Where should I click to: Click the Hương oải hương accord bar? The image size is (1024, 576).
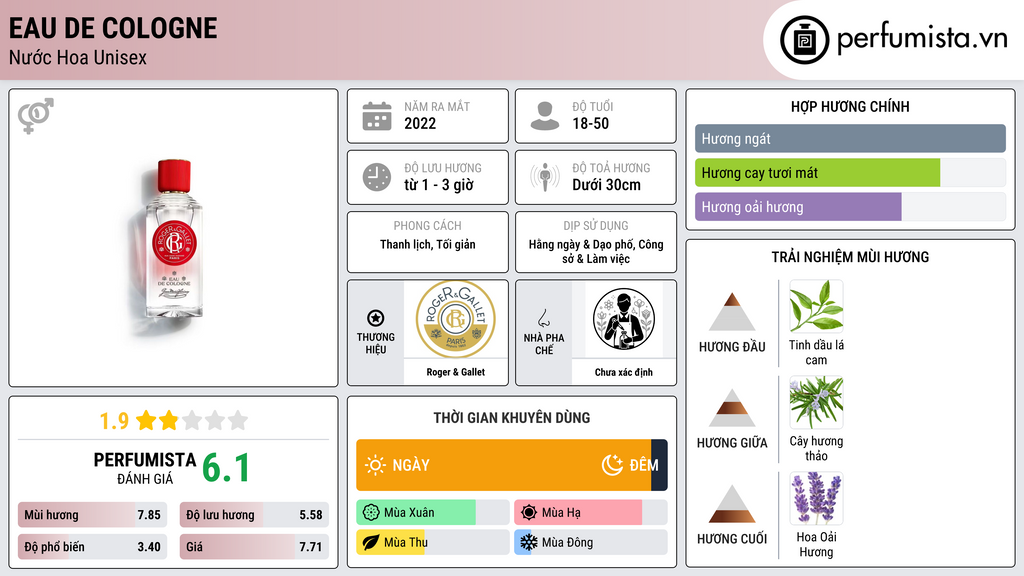[x=850, y=206]
